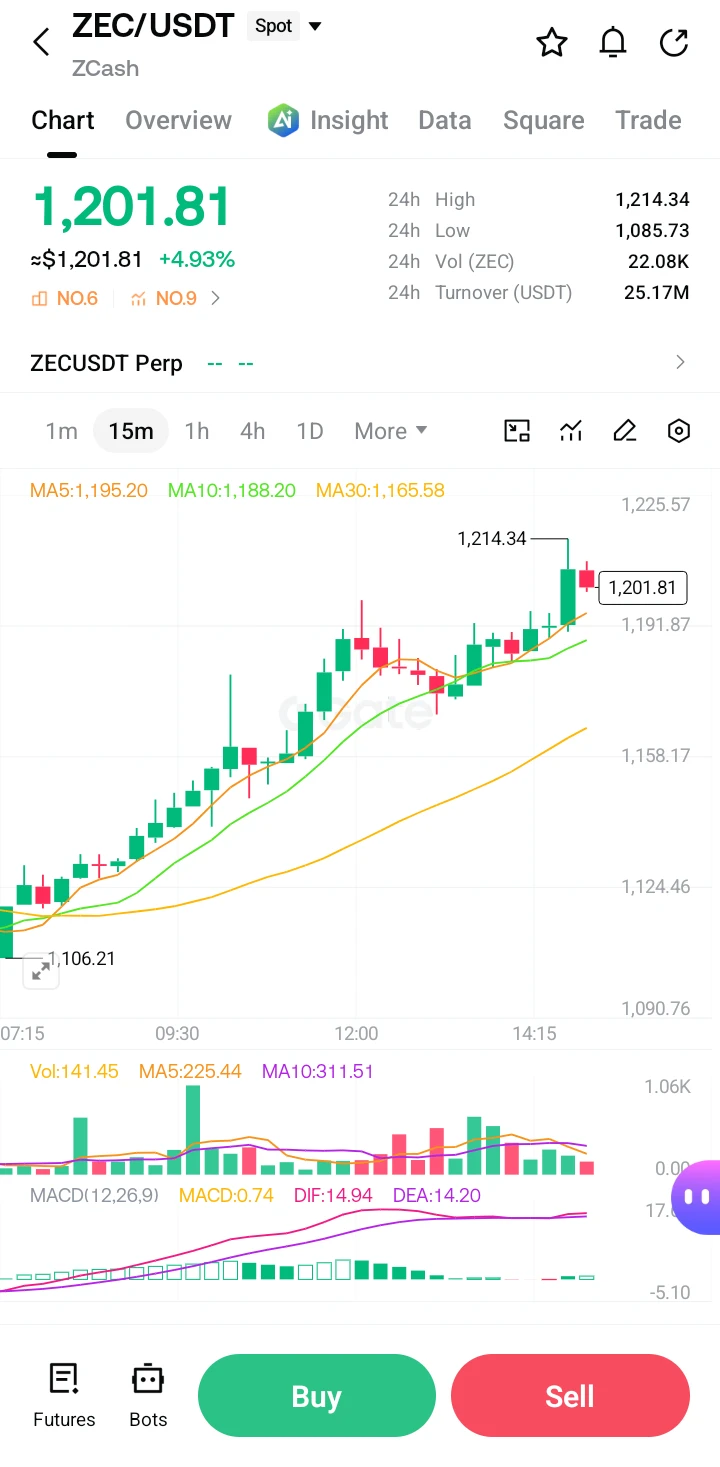Select 1m timeframe

tap(61, 431)
